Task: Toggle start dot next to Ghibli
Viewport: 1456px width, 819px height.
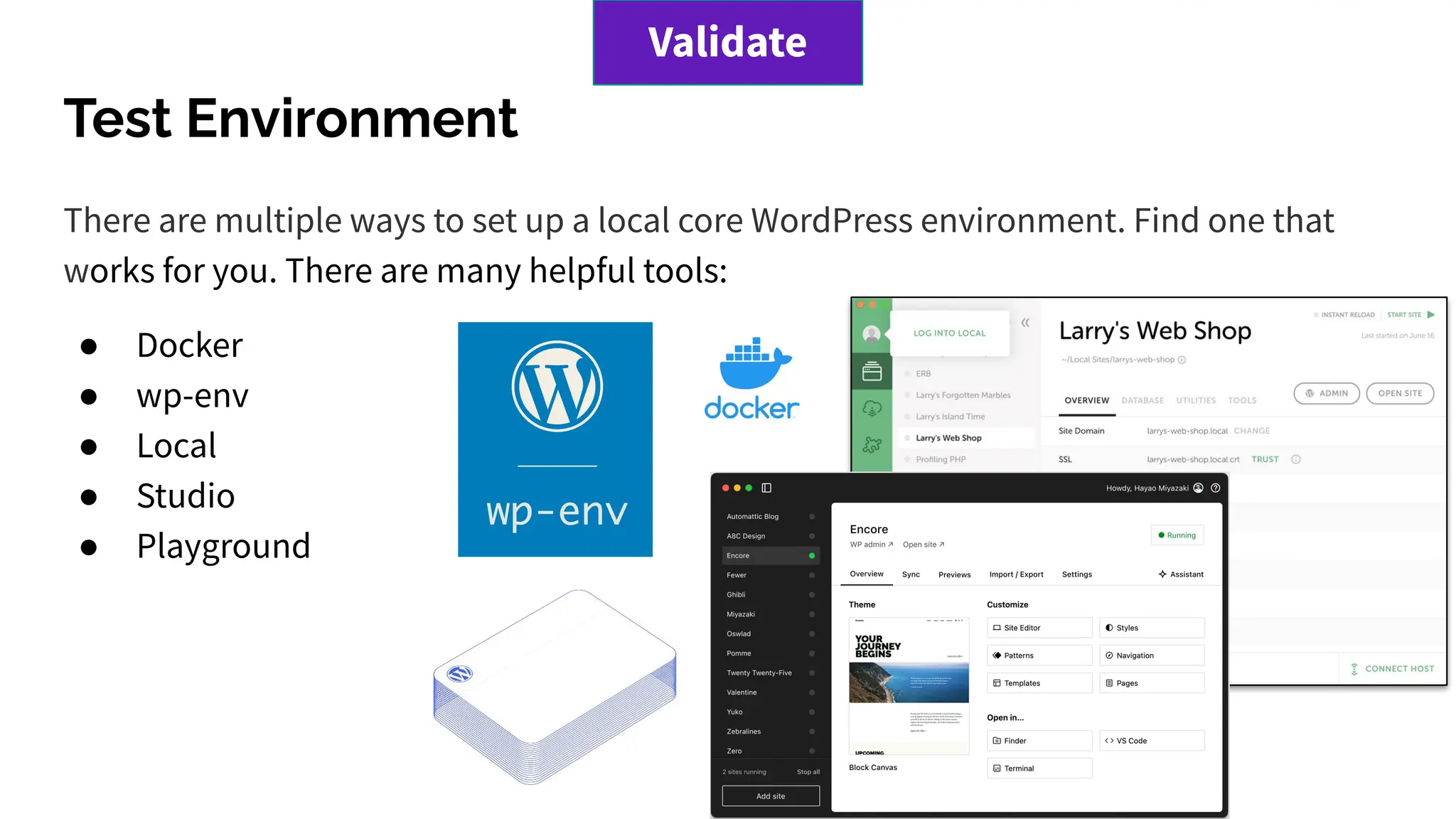Action: pos(812,595)
